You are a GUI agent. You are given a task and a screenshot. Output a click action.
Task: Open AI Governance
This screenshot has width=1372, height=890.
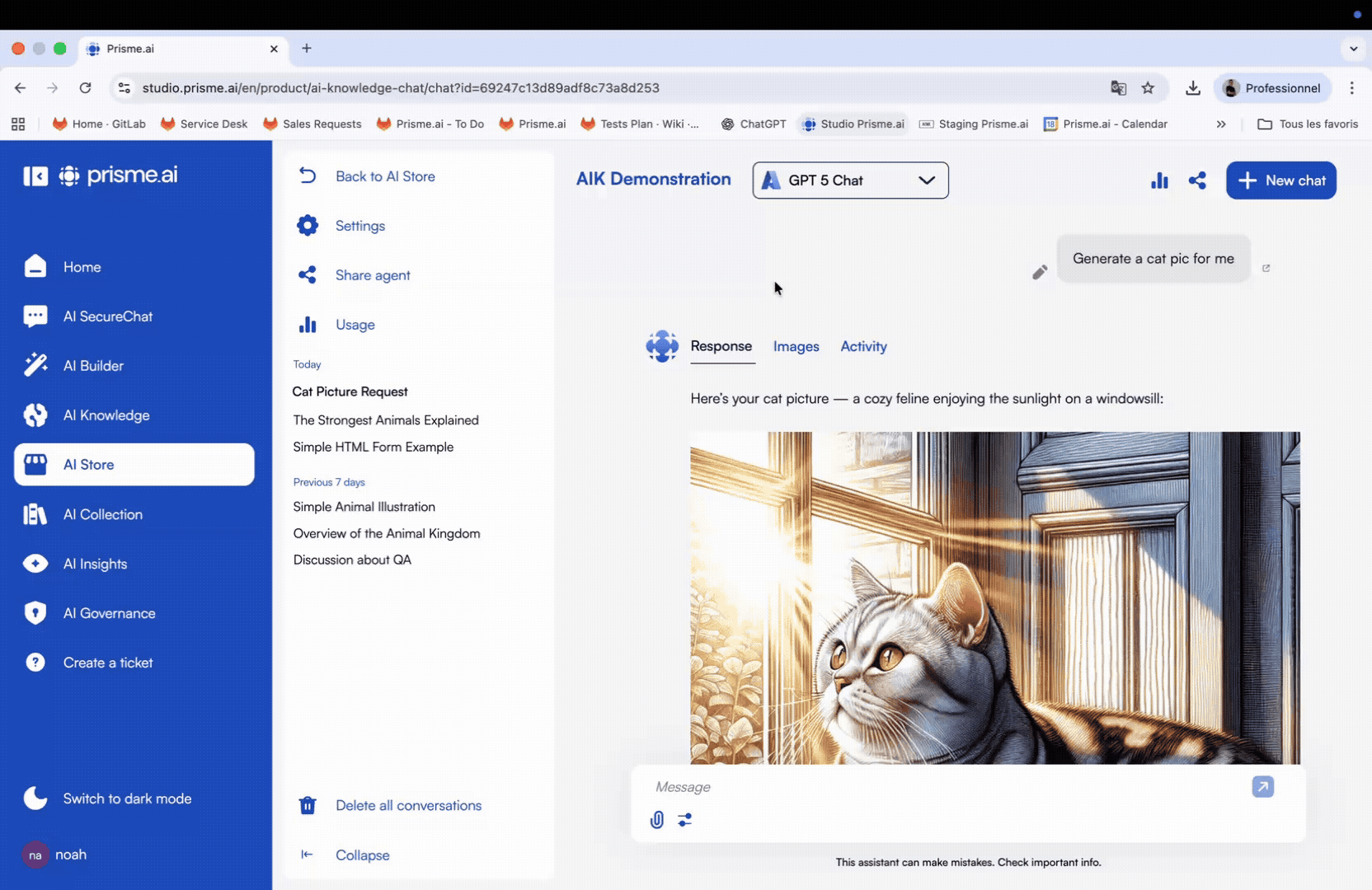pyautogui.click(x=136, y=613)
